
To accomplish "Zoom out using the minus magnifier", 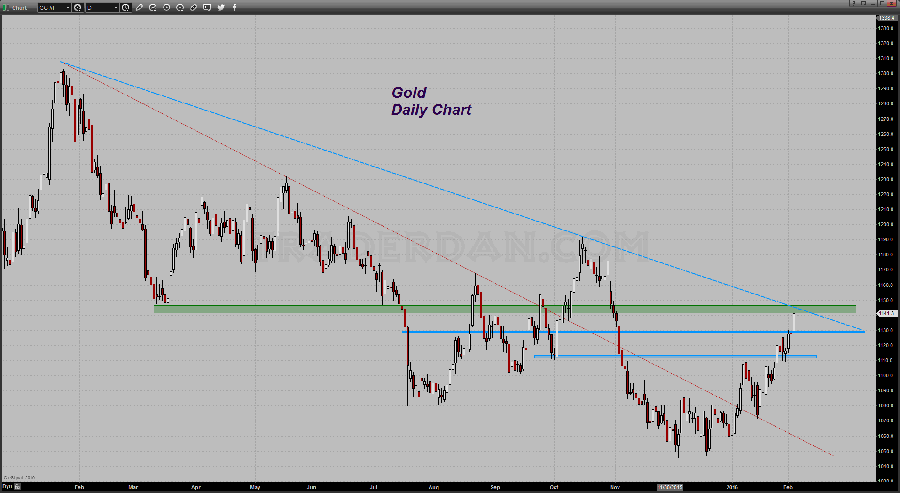I will (x=180, y=7).
